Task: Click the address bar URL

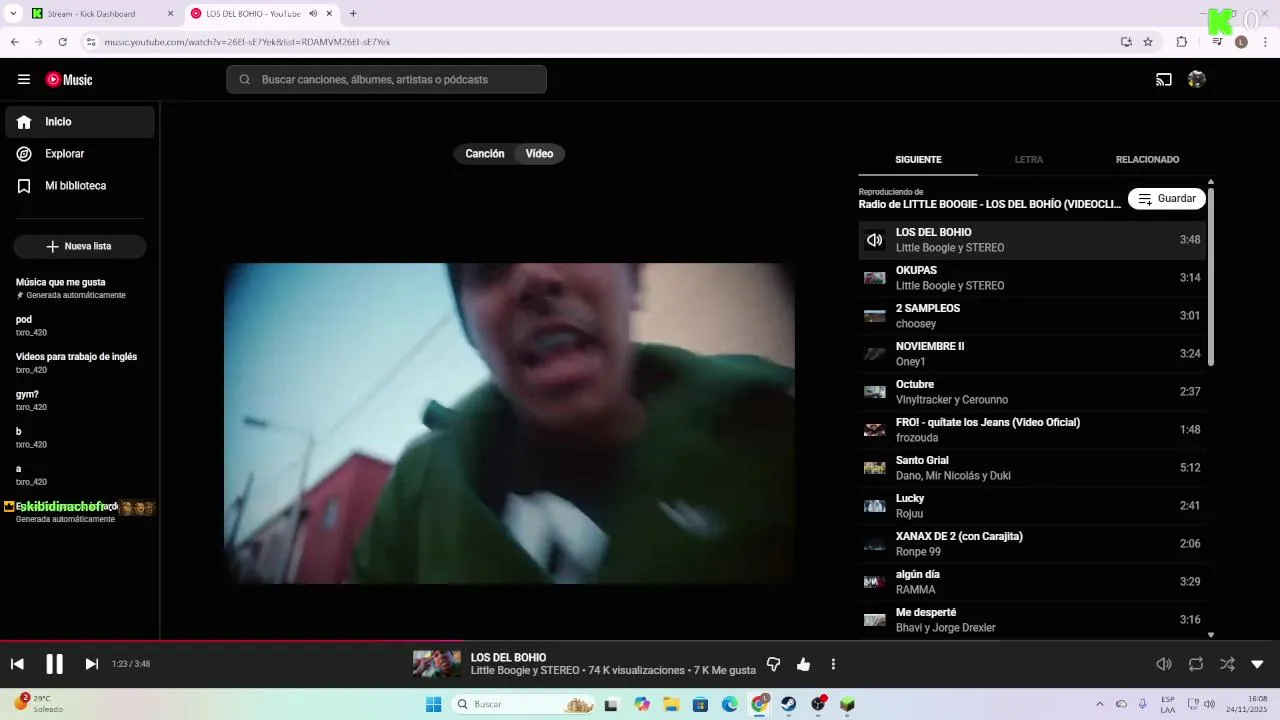Action: pyautogui.click(x=247, y=42)
